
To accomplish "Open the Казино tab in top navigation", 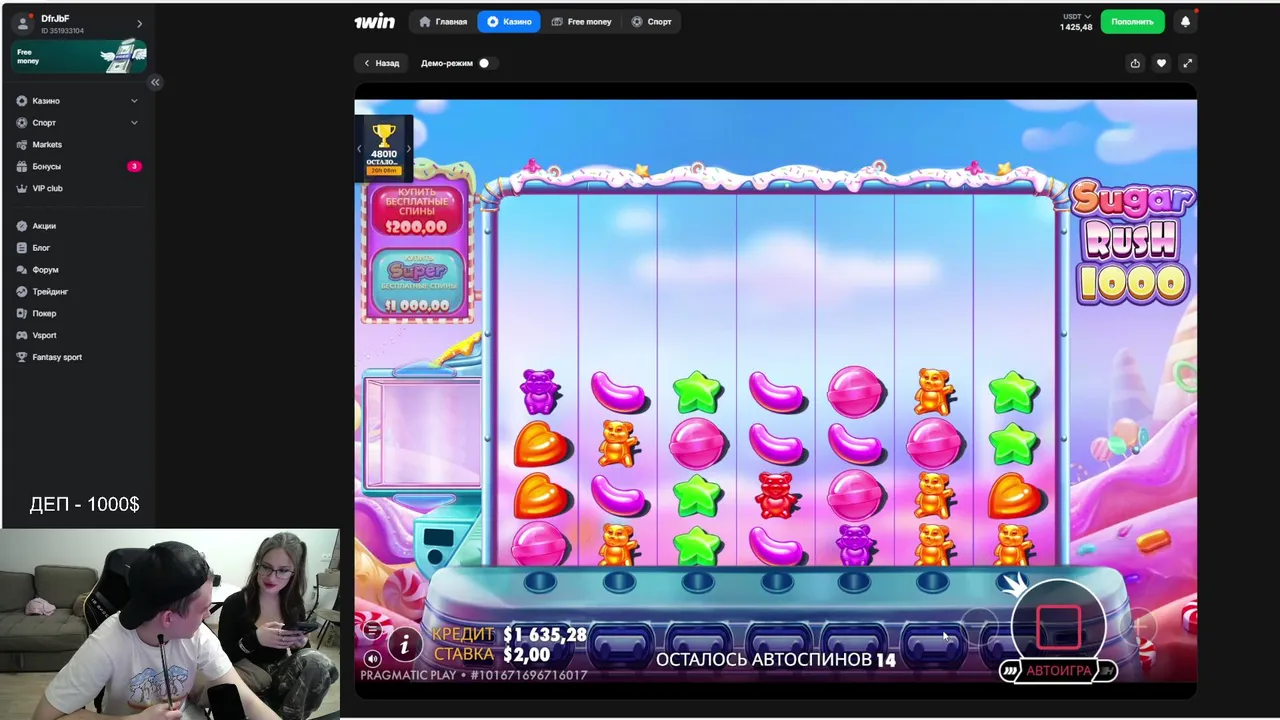I will (x=509, y=21).
